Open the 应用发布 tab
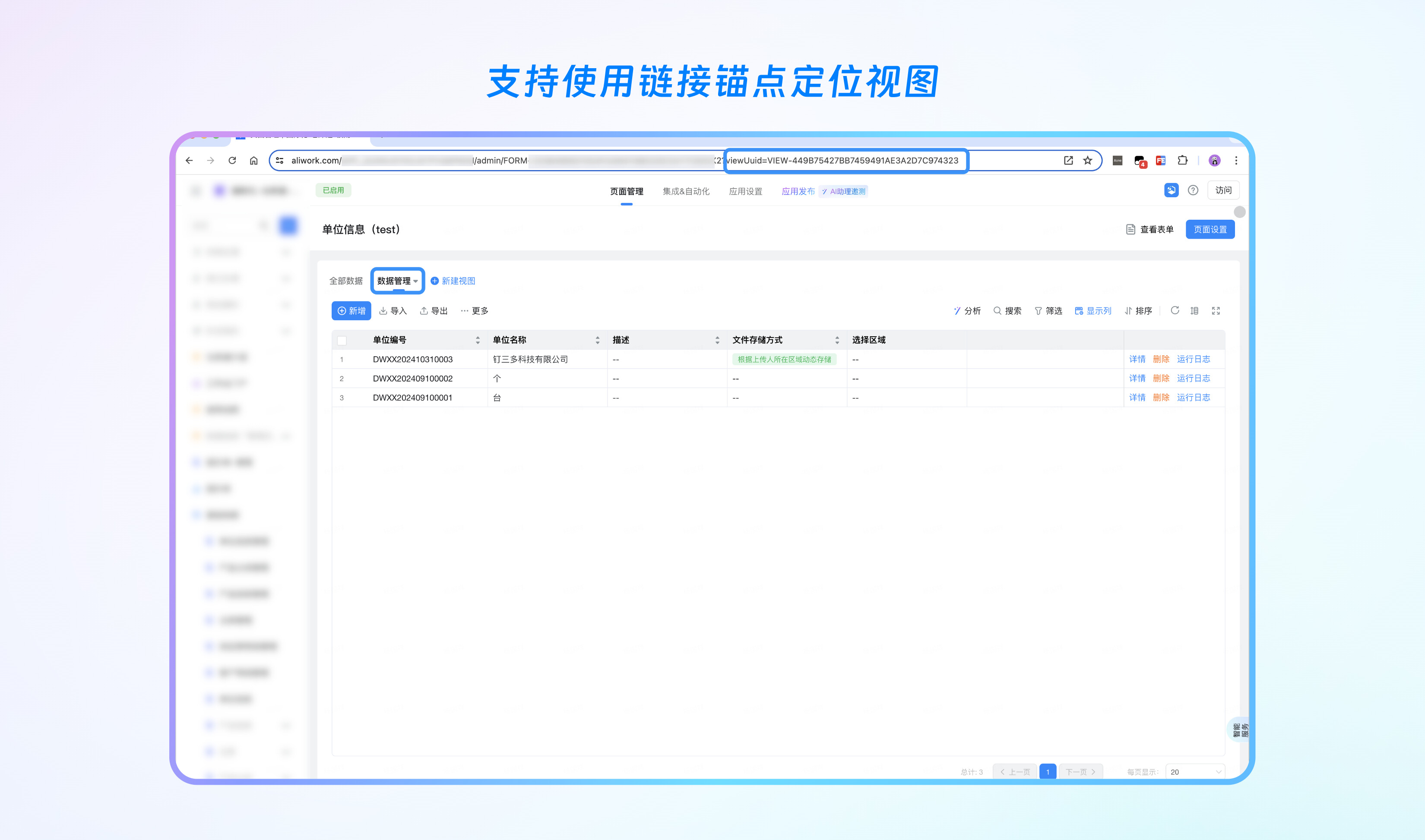Image resolution: width=1425 pixels, height=840 pixels. 798,191
